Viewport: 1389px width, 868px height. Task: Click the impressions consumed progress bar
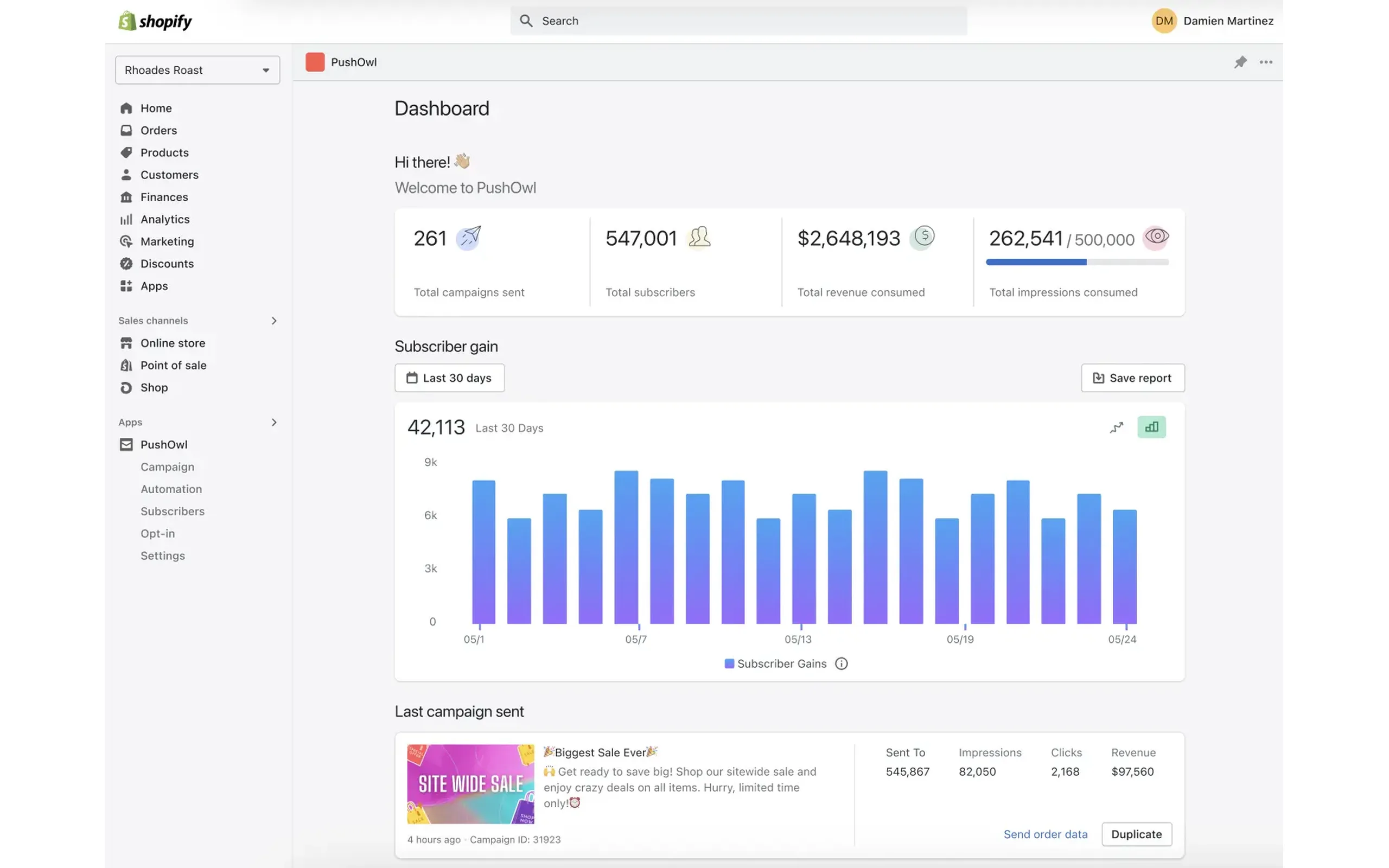coord(1077,262)
